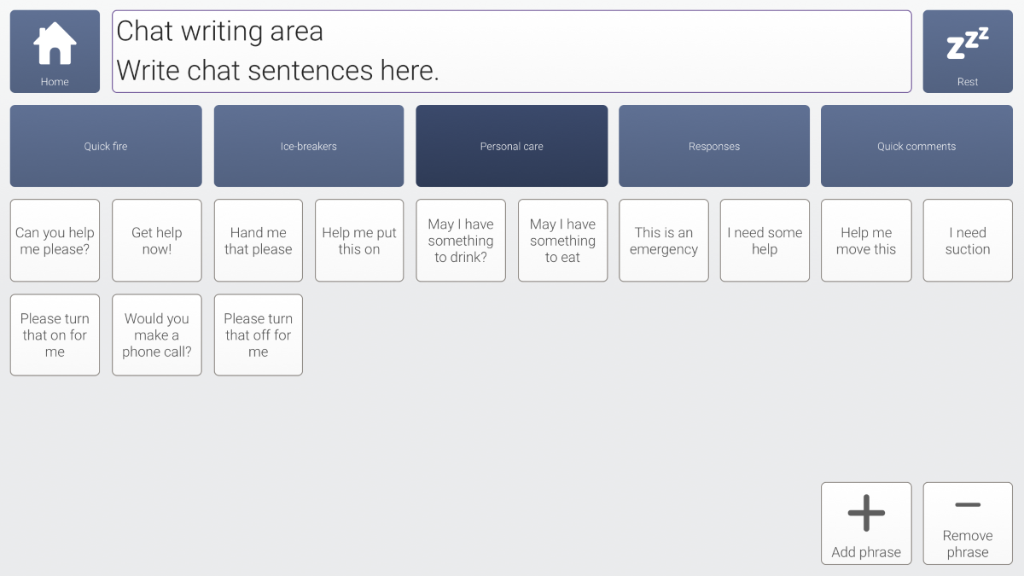Image resolution: width=1024 pixels, height=576 pixels.
Task: Tap the 'Get help now!' phrase
Action: [157, 241]
